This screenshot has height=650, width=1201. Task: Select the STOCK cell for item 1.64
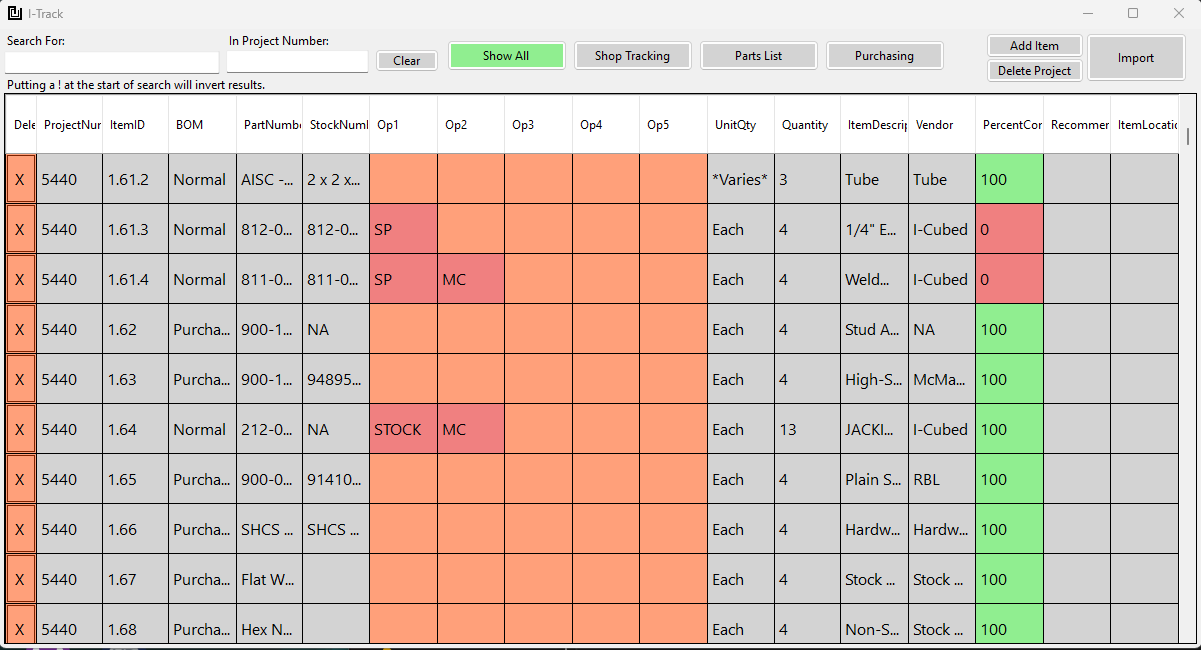click(x=403, y=429)
